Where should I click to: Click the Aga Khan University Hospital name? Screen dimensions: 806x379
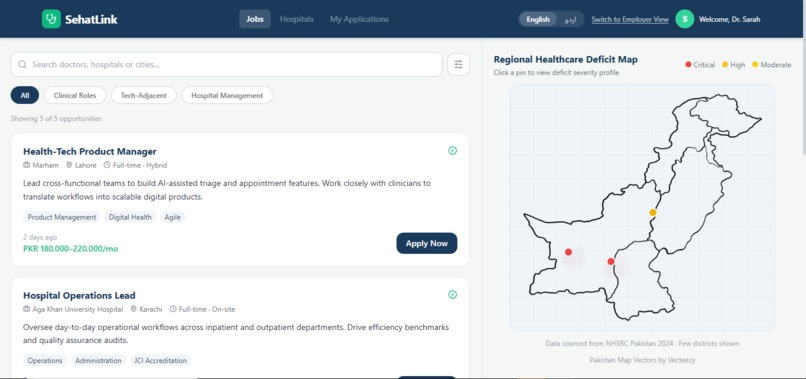tap(78, 309)
